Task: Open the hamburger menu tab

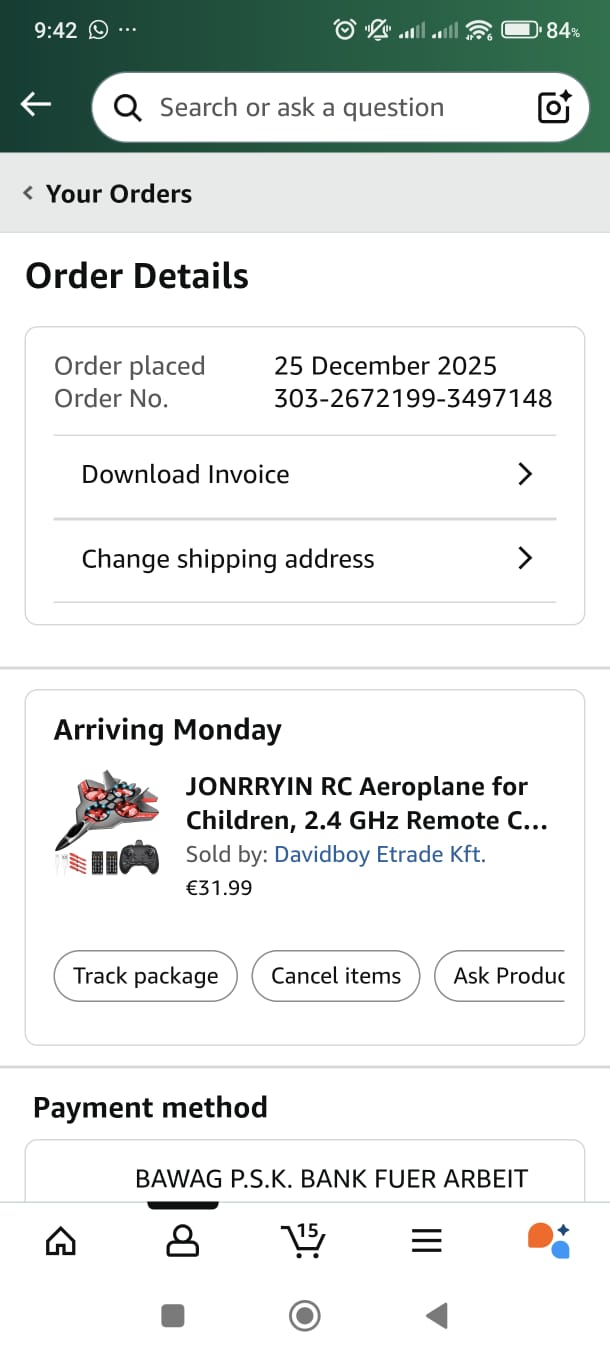Action: (x=427, y=1241)
